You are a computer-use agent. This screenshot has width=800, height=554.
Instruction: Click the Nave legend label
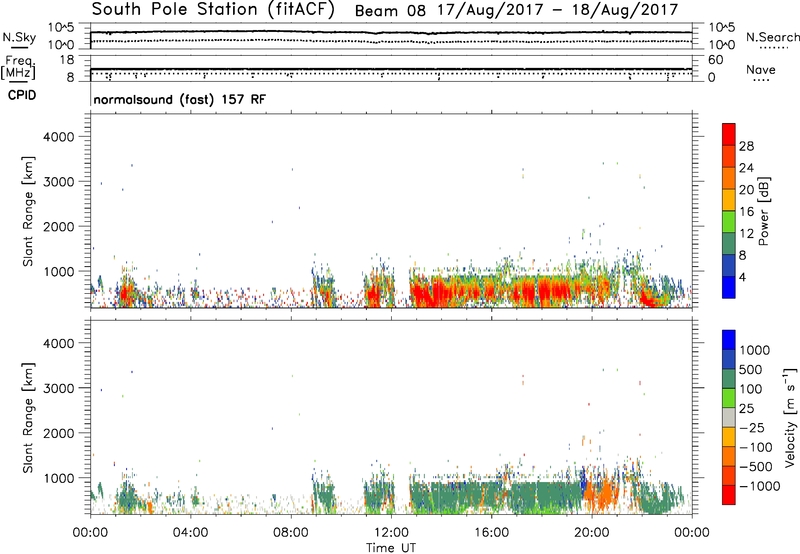point(761,69)
